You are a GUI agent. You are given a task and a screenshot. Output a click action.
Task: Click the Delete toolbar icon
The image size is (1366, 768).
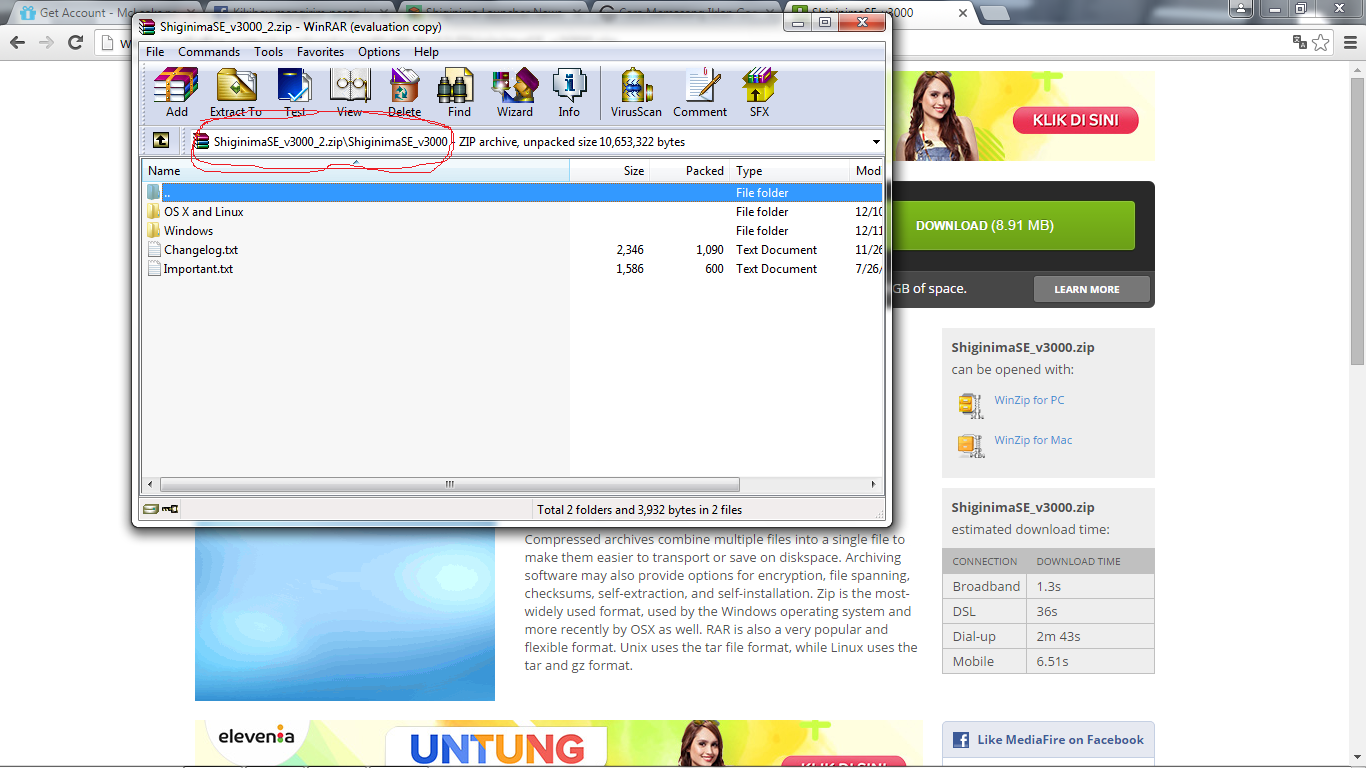tap(405, 93)
